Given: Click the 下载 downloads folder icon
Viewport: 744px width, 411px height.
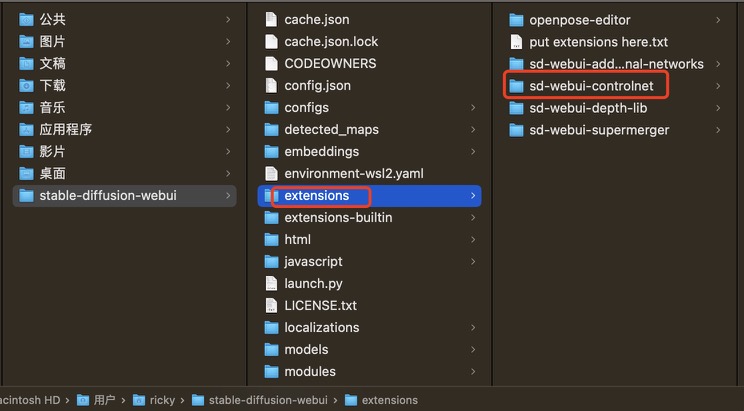Looking at the screenshot, I should pyautogui.click(x=27, y=85).
